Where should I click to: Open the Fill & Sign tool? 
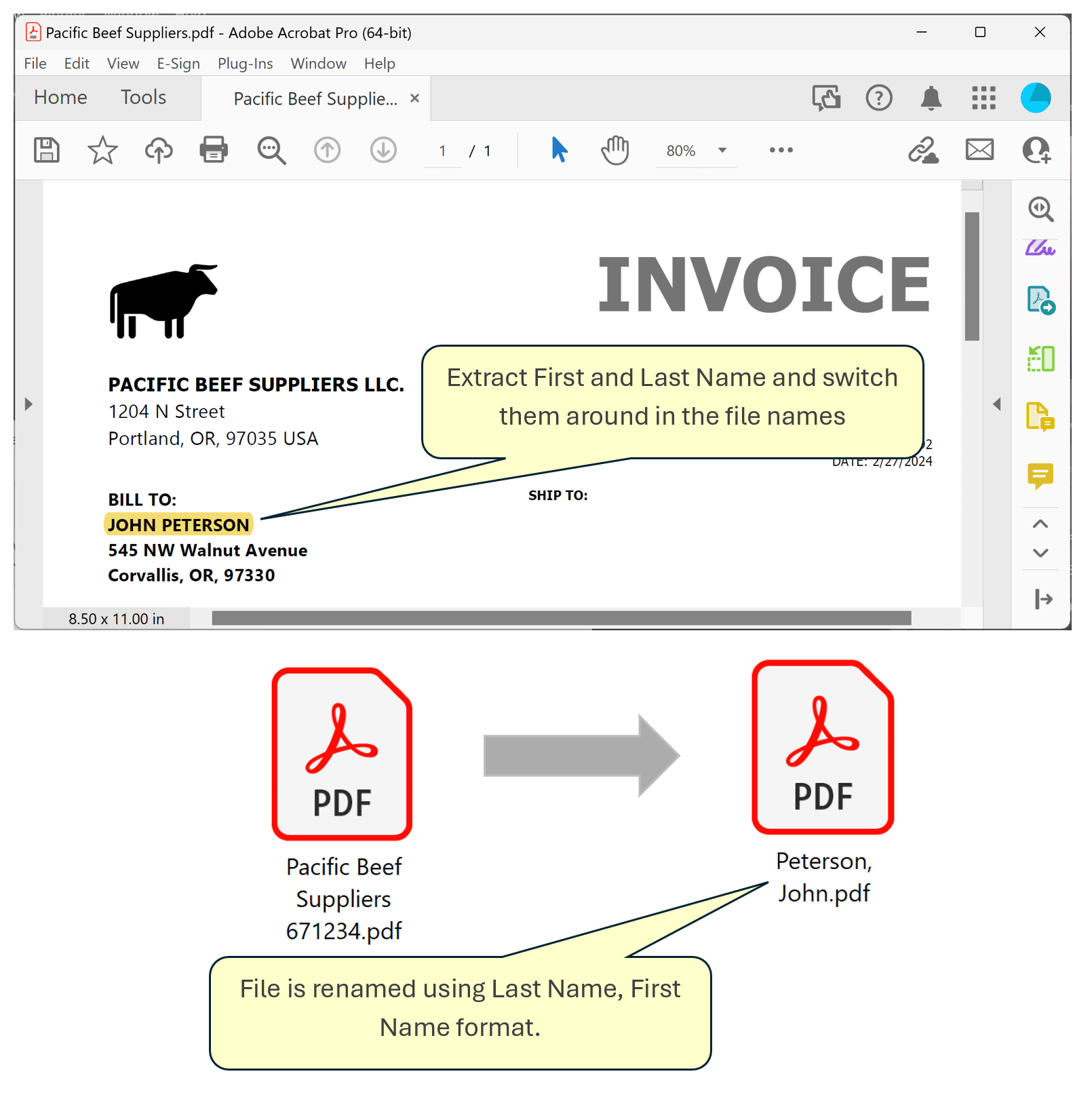coord(1041,248)
